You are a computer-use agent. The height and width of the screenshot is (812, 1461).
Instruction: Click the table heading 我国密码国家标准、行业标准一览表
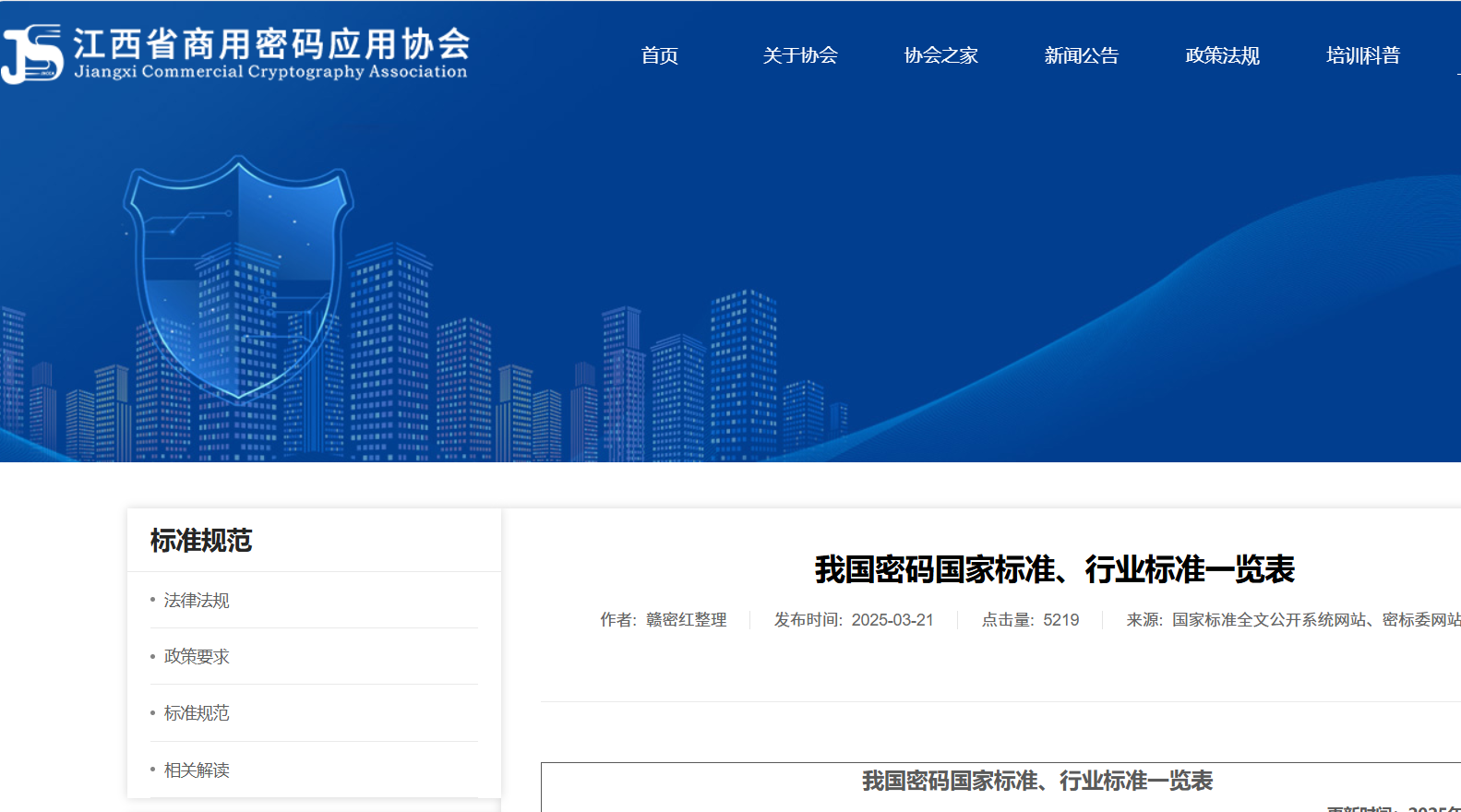coord(1037,781)
